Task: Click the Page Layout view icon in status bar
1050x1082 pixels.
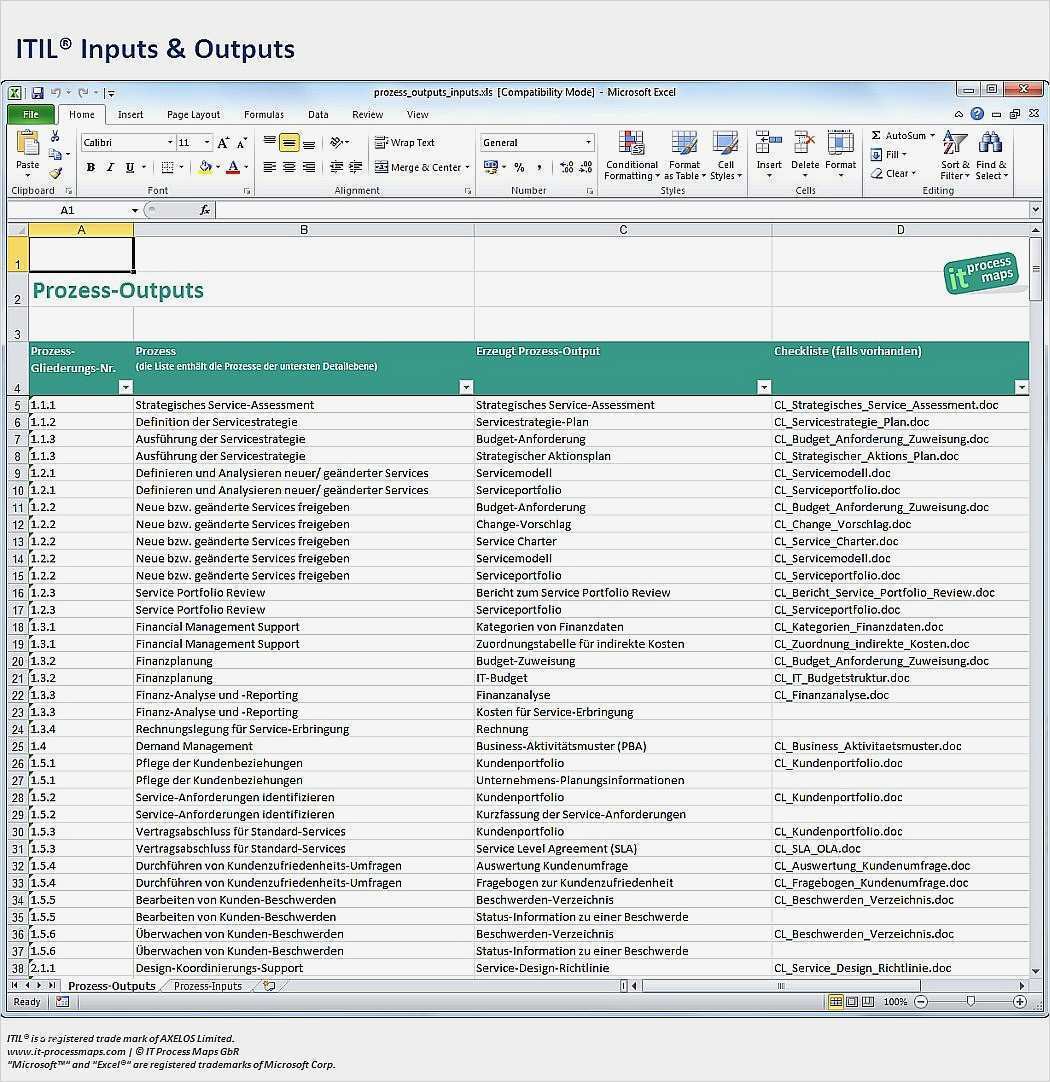Action: coord(852,1001)
